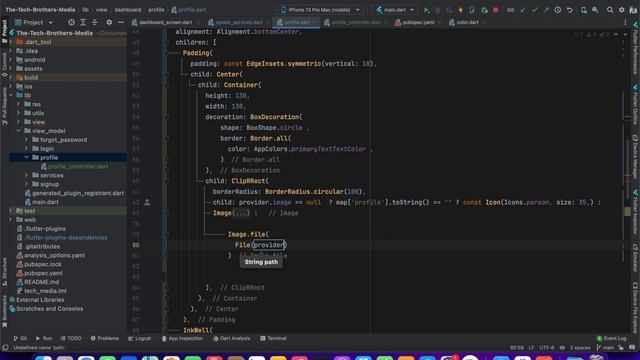
Task: Click UTF-8 encoding in status bar
Action: click(x=547, y=348)
